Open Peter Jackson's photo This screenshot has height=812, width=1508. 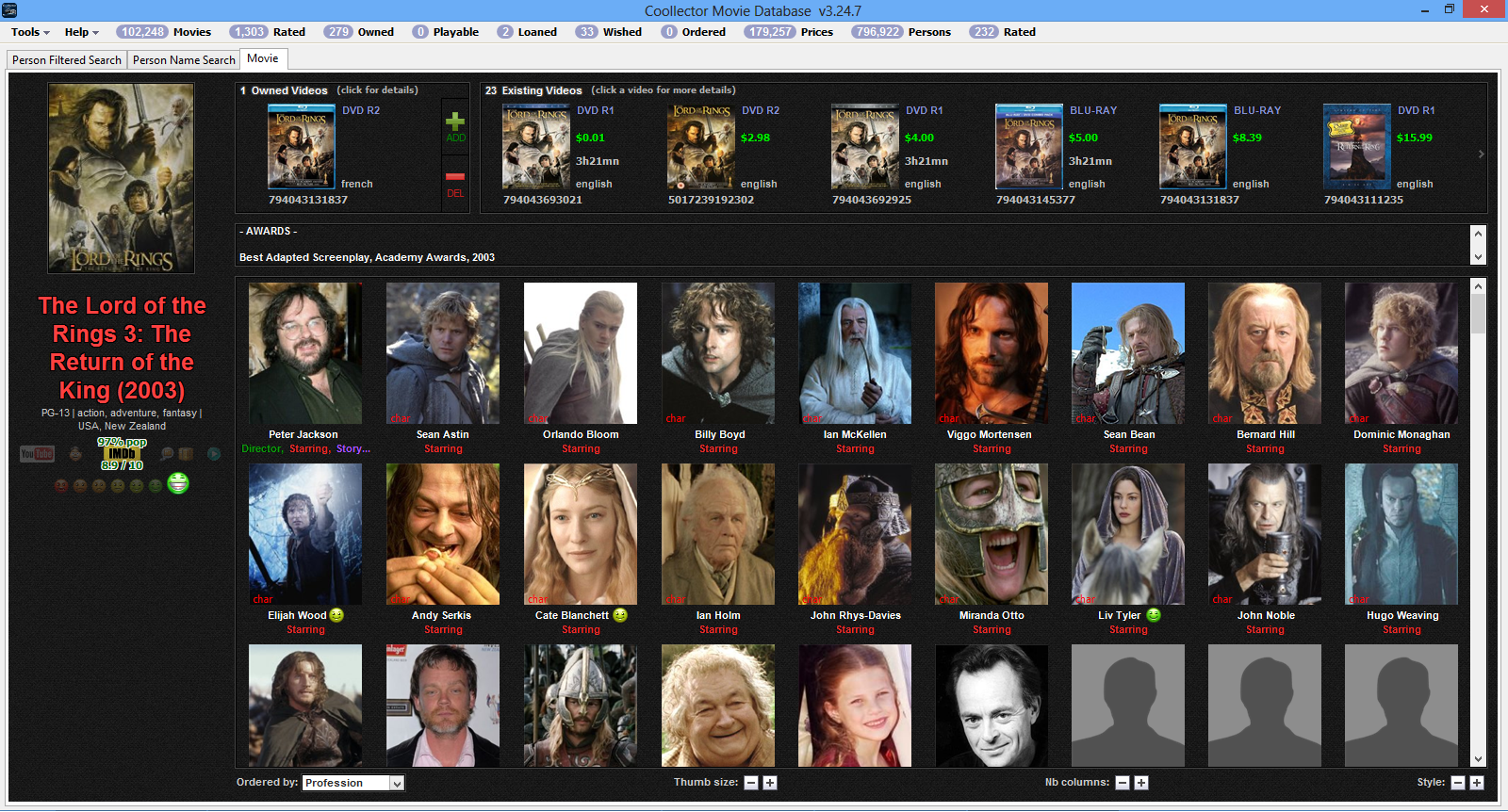pyautogui.click(x=305, y=353)
